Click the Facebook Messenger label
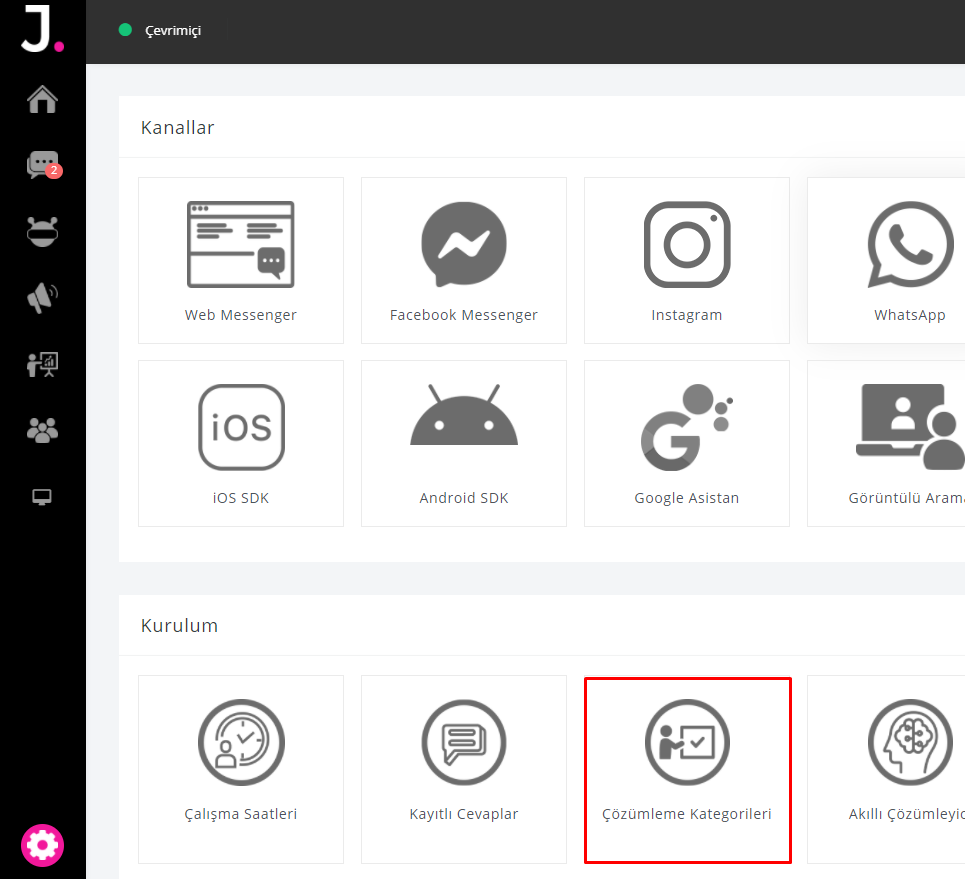Screen dimensions: 965x879 (x=464, y=315)
